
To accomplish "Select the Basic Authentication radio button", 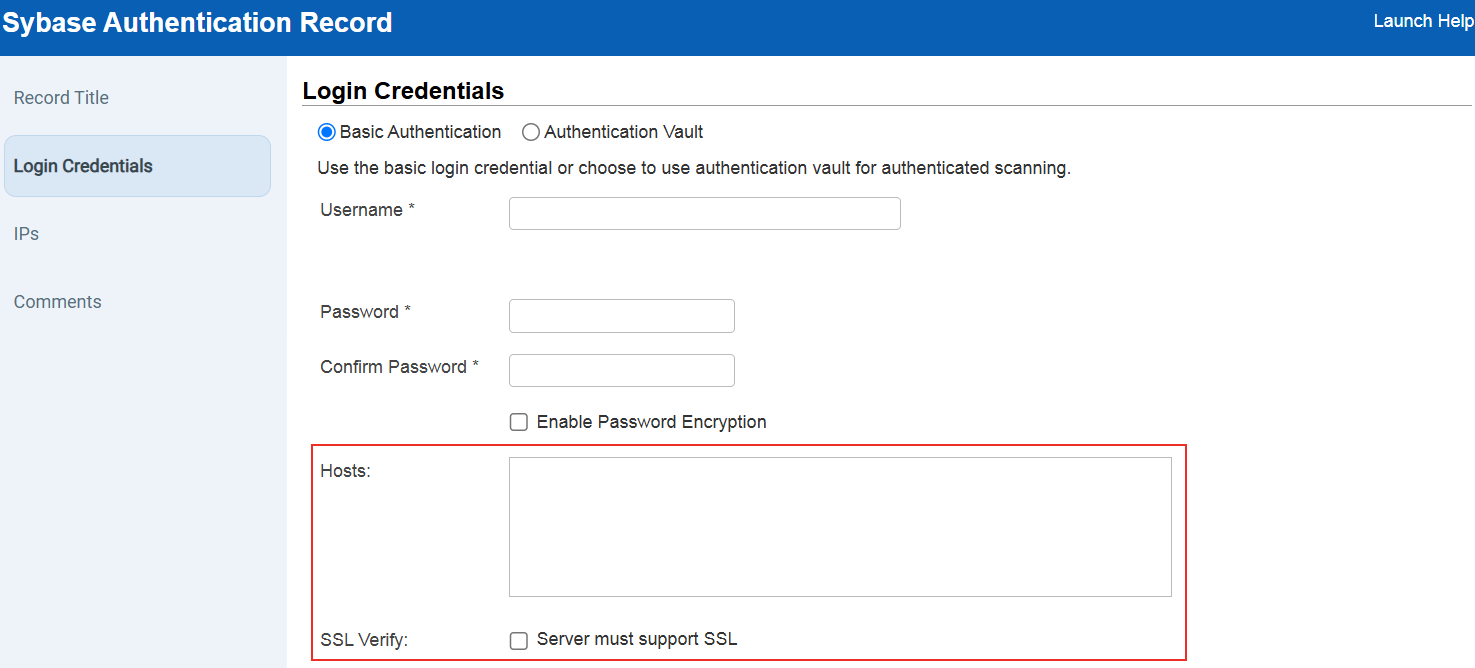I will [326, 131].
